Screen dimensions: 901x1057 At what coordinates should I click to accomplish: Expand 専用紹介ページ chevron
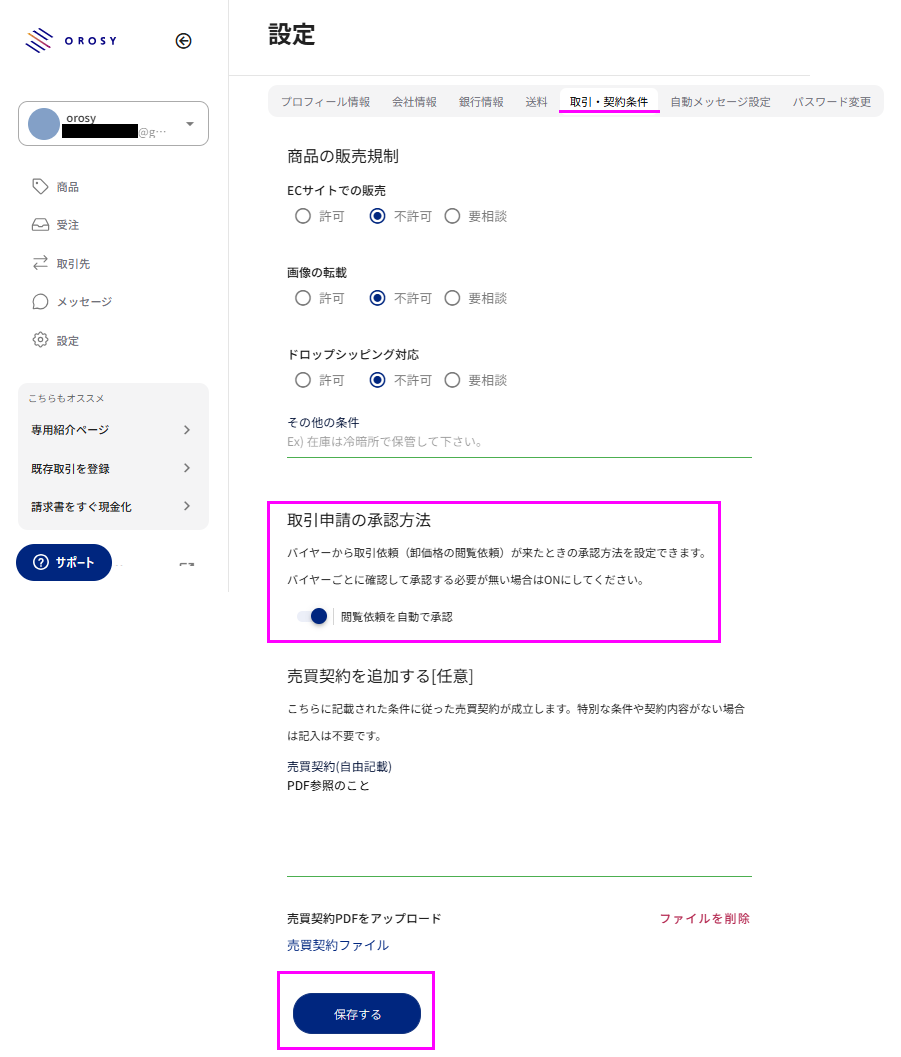coord(187,430)
